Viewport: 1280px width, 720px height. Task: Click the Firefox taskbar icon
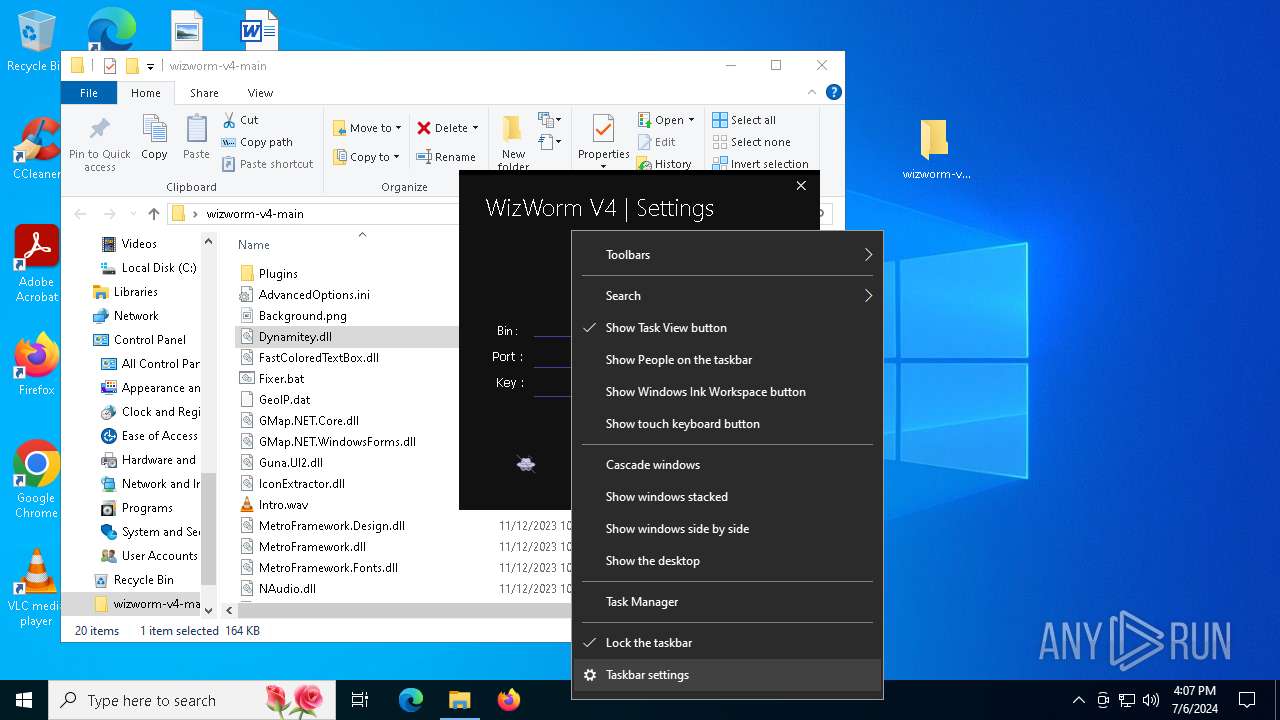point(508,700)
